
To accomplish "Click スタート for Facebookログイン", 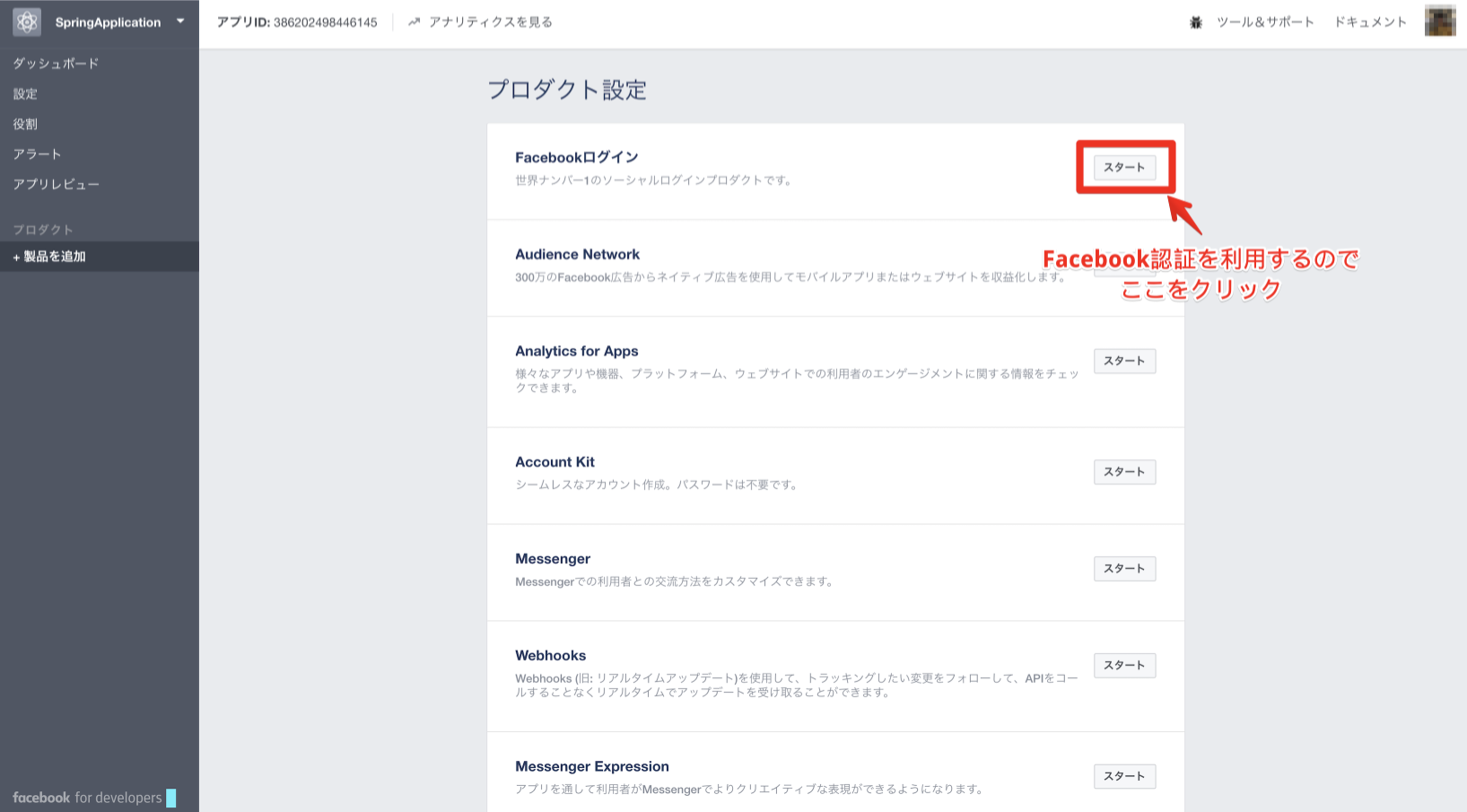I will 1124,168.
